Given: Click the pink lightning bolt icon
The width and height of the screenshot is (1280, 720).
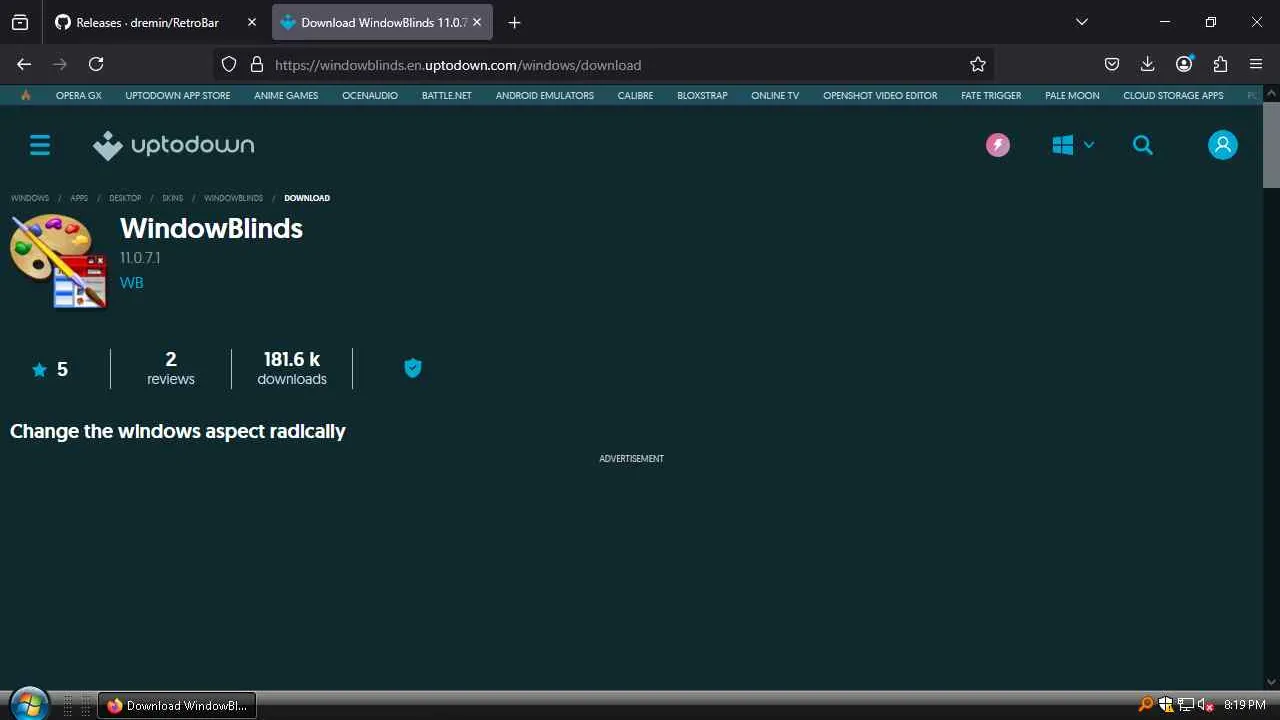Looking at the screenshot, I should (998, 145).
